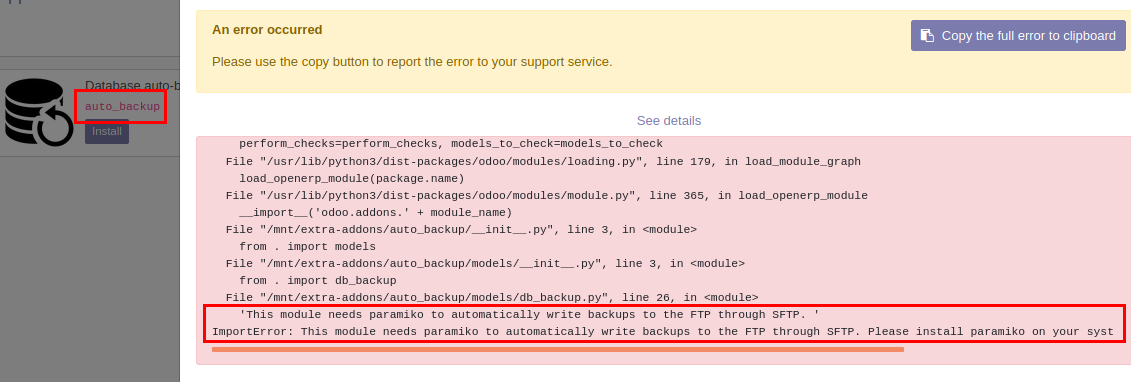The height and width of the screenshot is (382, 1131).
Task: Click traceback line for auto_backup/__init__.py
Action: coord(461,230)
